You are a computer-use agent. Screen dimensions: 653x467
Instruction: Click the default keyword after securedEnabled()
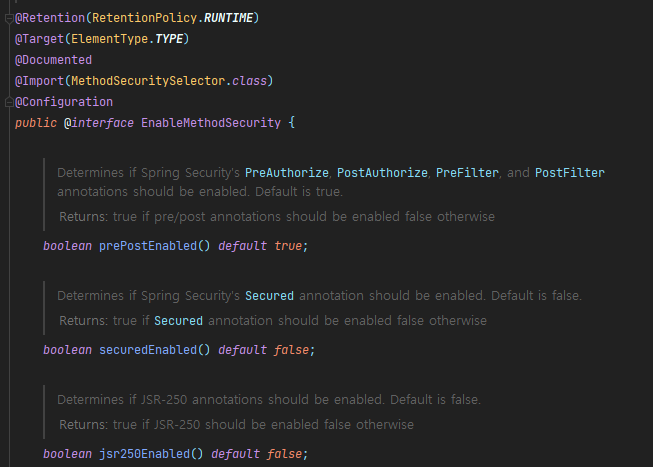point(242,350)
